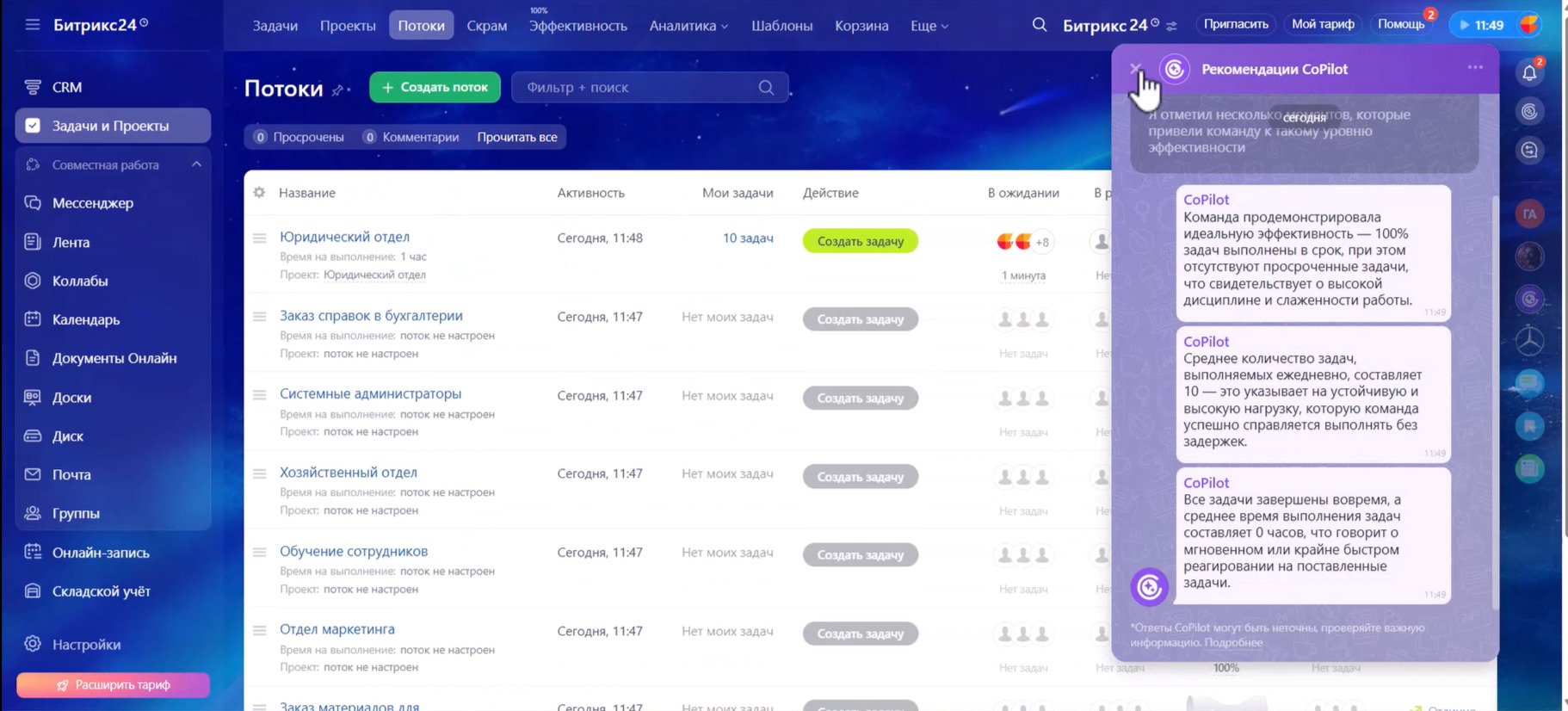Switch to the Задачи tab
Screen dimensions: 1568x711
[x=275, y=26]
